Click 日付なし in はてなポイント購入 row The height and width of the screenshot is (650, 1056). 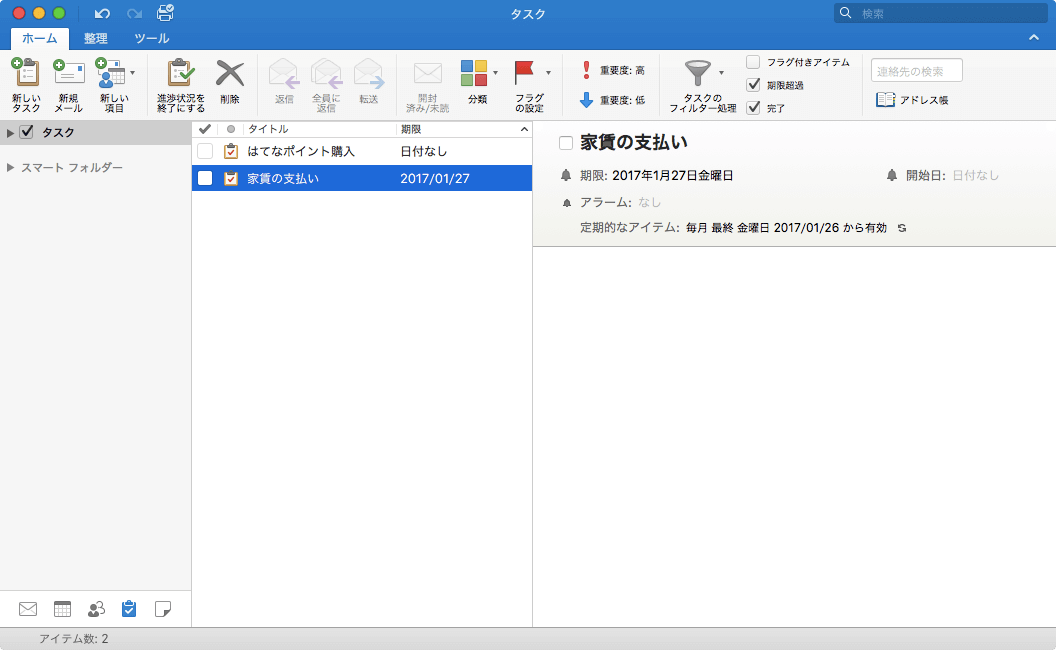pyautogui.click(x=424, y=151)
